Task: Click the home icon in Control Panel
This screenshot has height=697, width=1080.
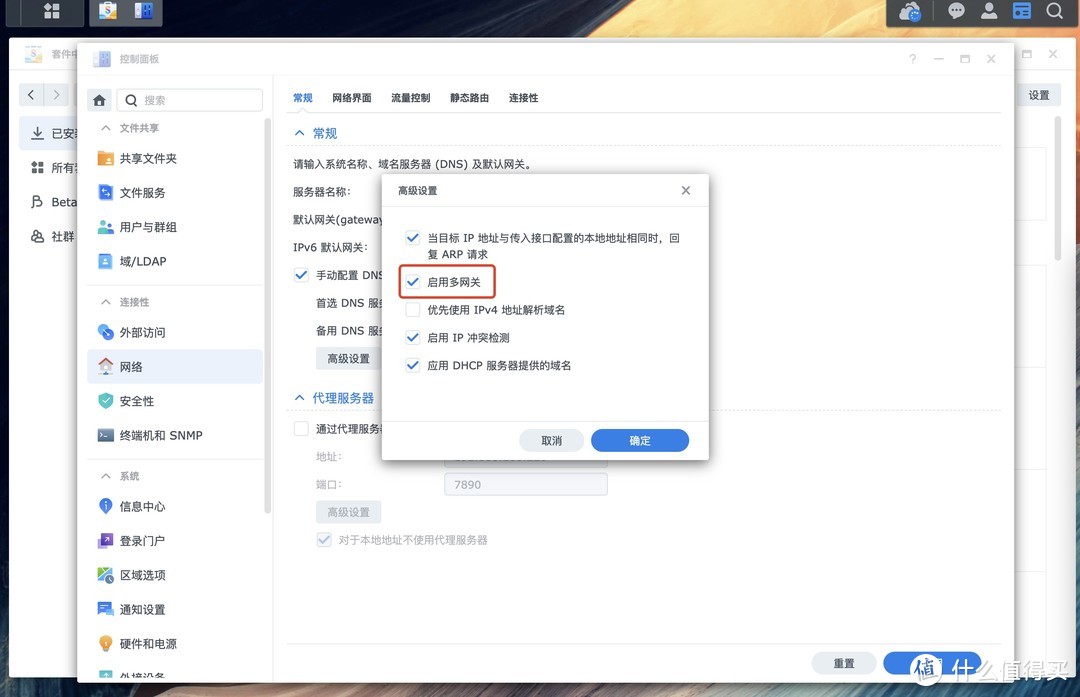Action: [99, 99]
